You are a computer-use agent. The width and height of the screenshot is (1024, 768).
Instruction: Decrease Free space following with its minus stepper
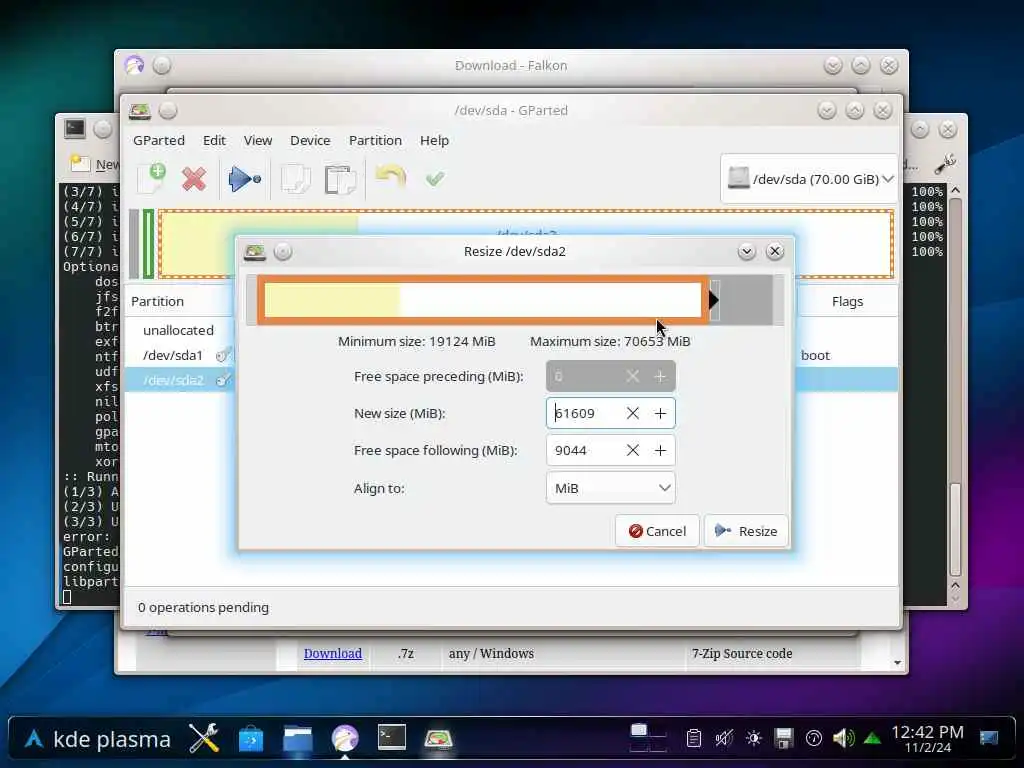pyautogui.click(x=632, y=451)
